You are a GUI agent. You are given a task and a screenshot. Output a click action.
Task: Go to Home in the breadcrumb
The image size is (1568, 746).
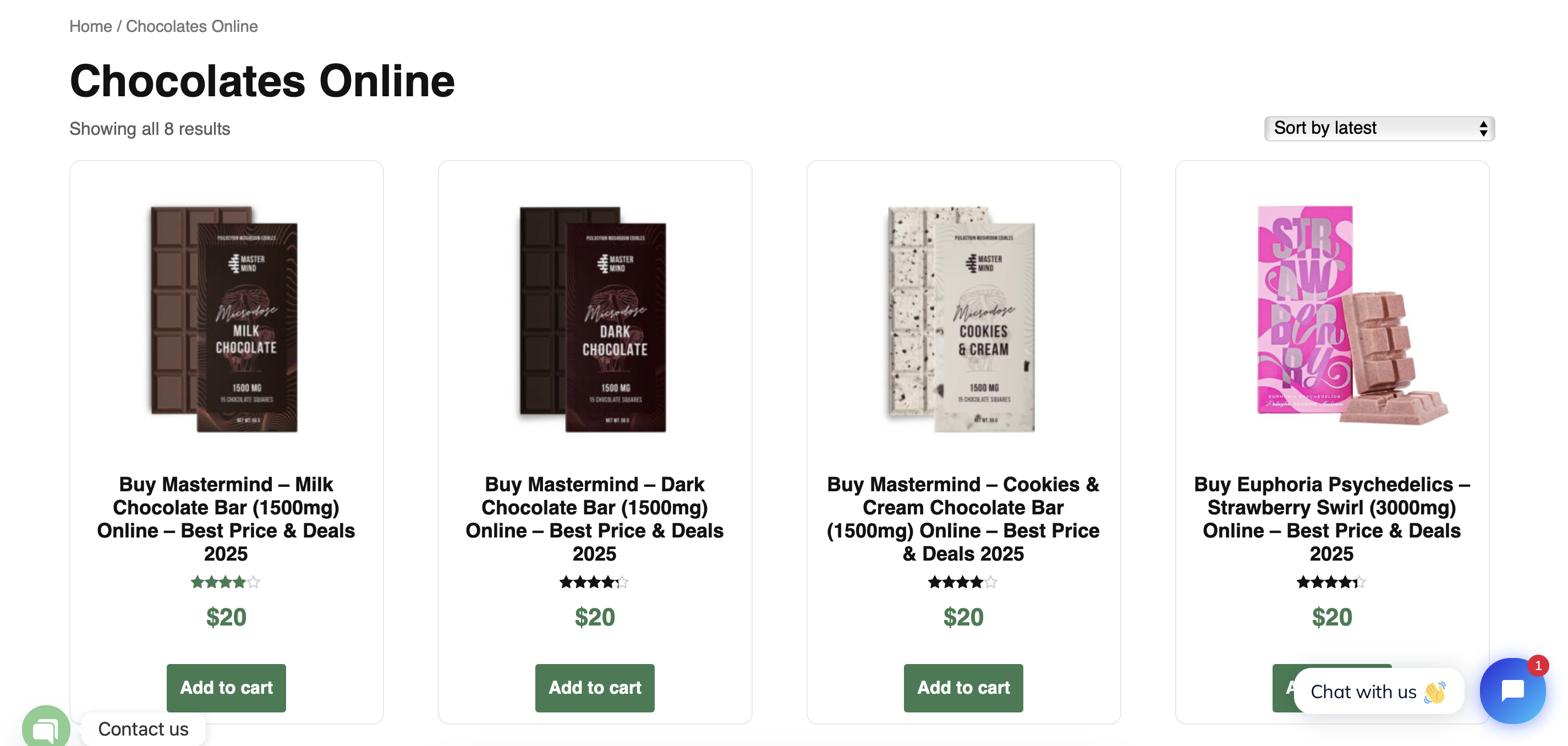90,26
